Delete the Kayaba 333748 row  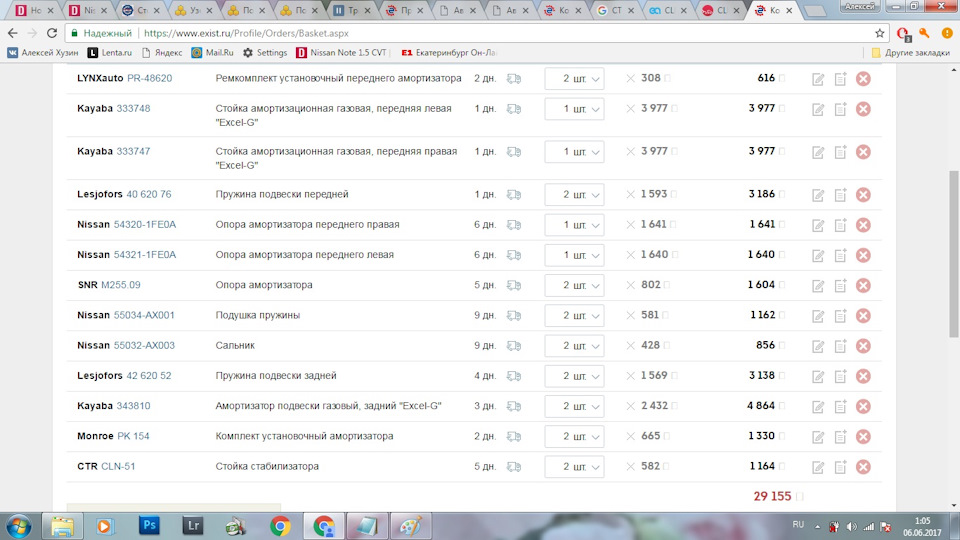[863, 109]
